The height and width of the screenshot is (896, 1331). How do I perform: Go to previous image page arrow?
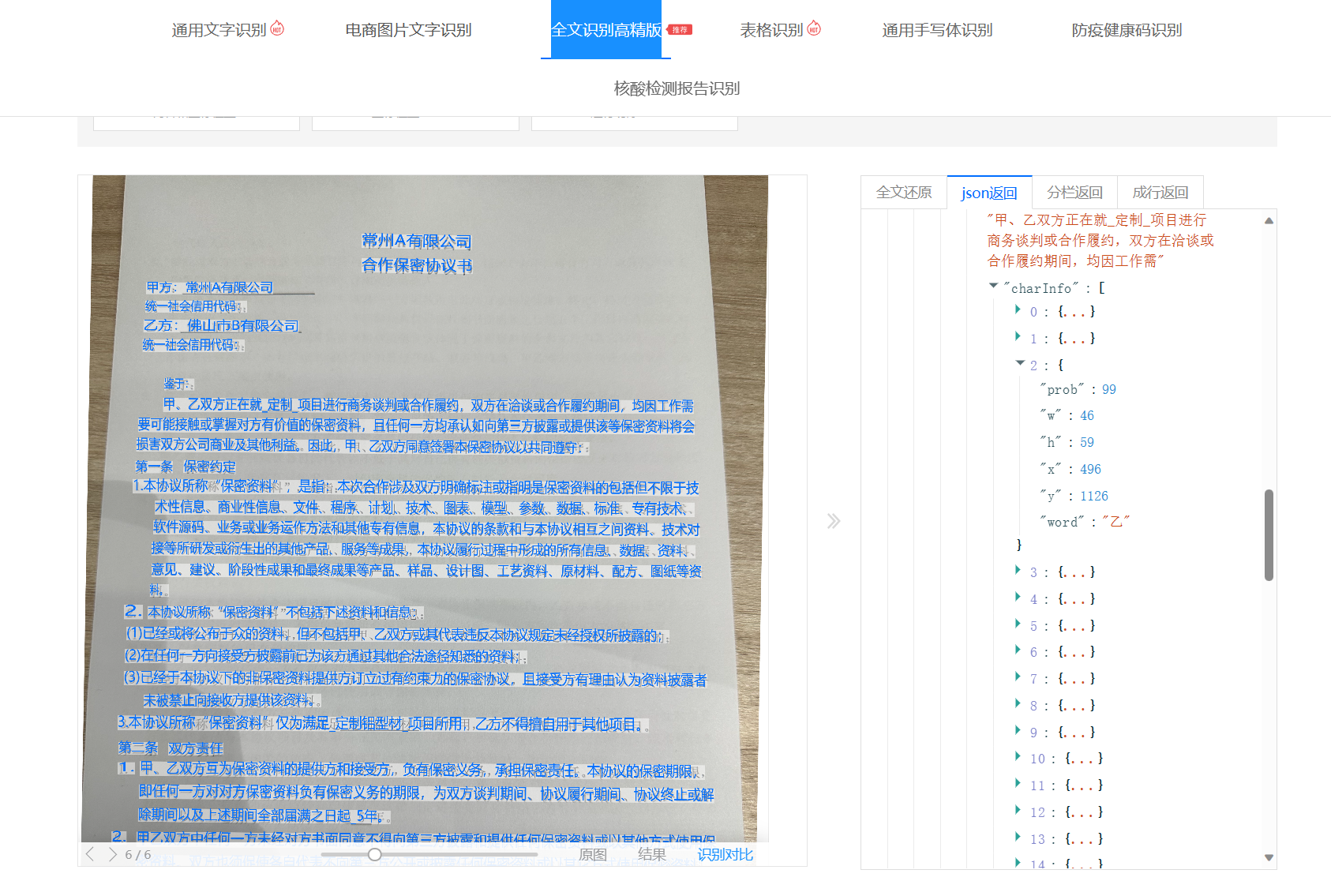(90, 854)
